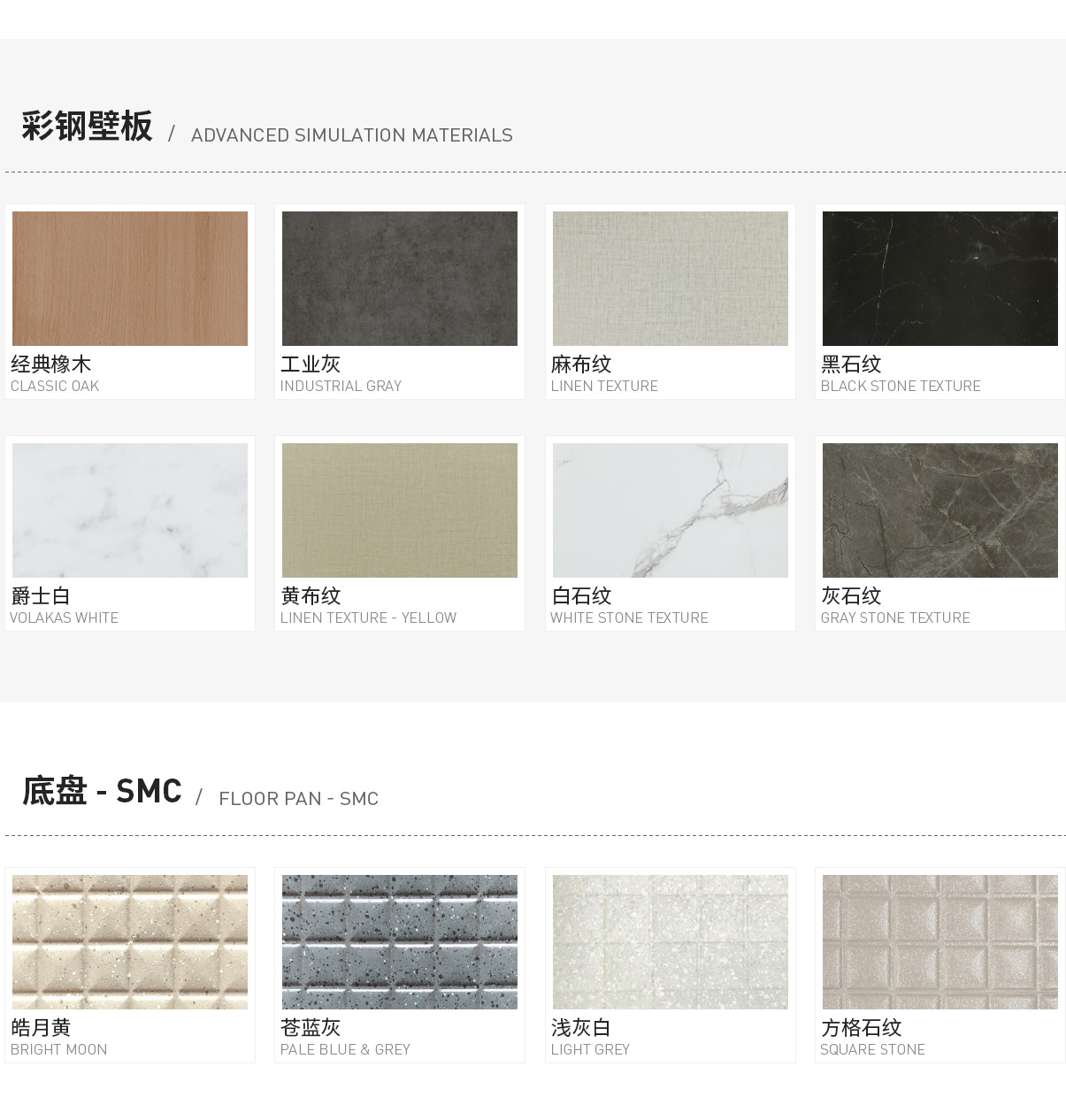
Task: Select the Bright Moon floor pan thumbnail
Action: (x=130, y=942)
